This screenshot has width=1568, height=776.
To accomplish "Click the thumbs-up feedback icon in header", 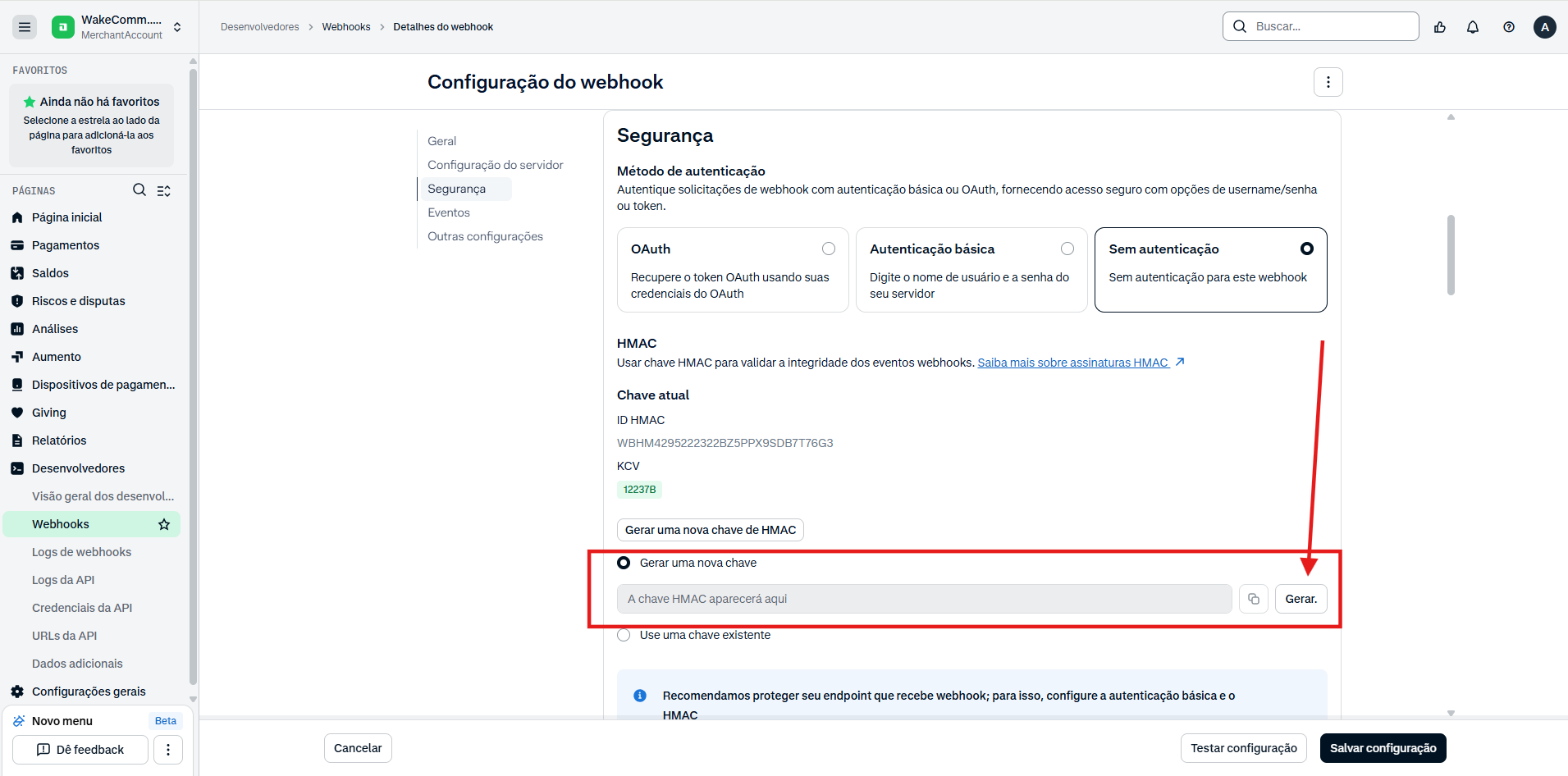I will 1440,27.
